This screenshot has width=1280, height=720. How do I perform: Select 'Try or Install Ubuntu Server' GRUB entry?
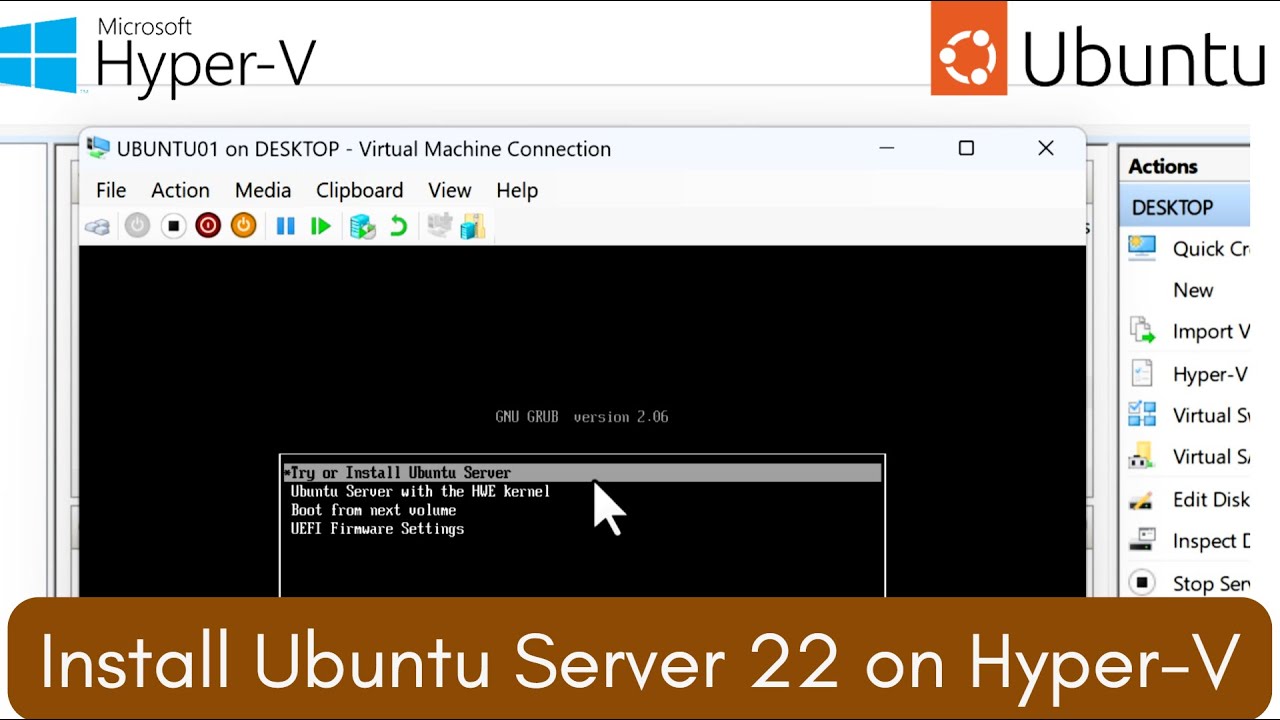tap(583, 472)
